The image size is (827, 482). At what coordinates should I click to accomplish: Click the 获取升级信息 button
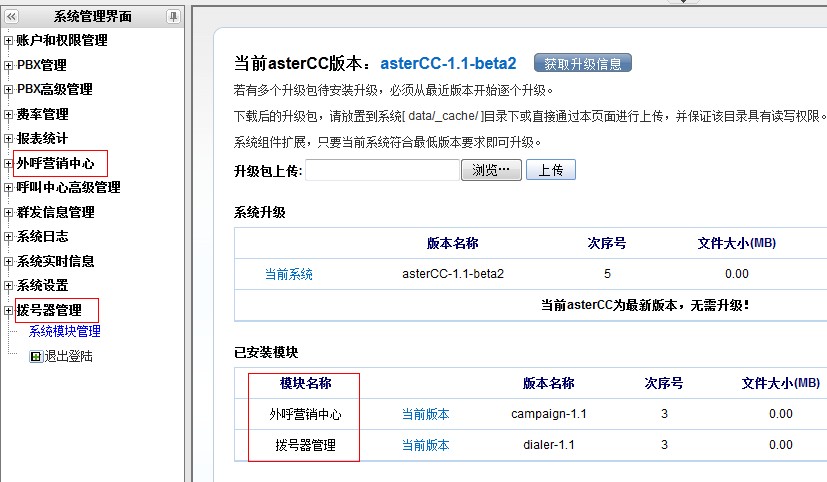click(x=582, y=64)
